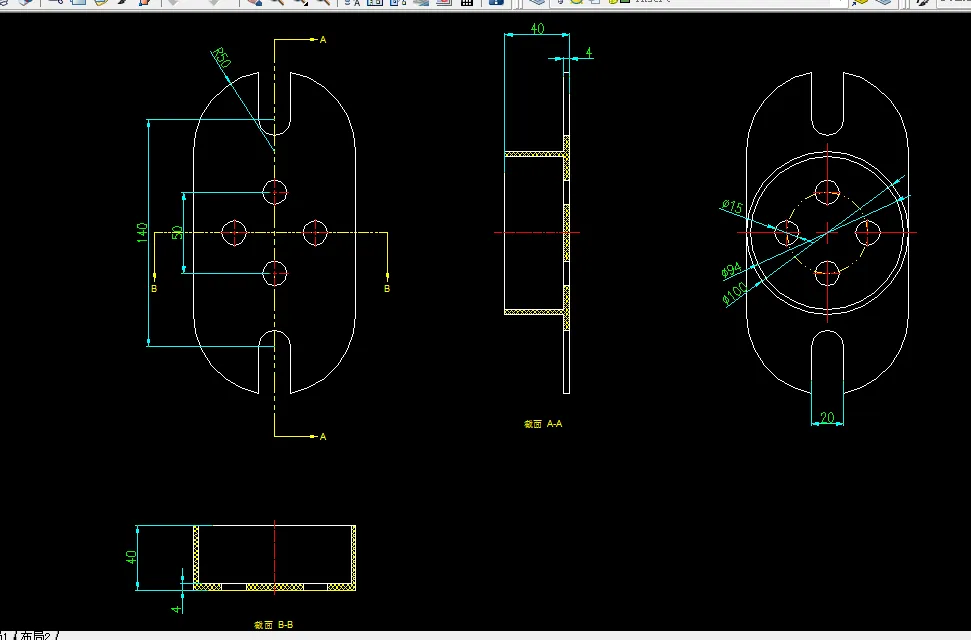This screenshot has width=971, height=640.
Task: Select the upper A section-line label
Action: pyautogui.click(x=323, y=40)
